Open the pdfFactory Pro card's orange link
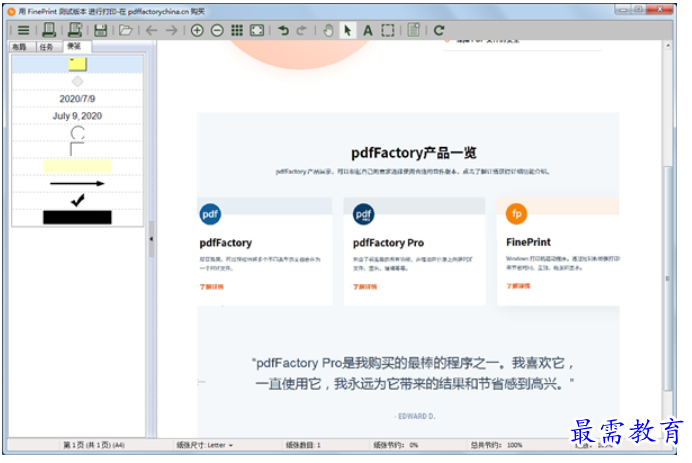The height and width of the screenshot is (463, 692). 365,287
